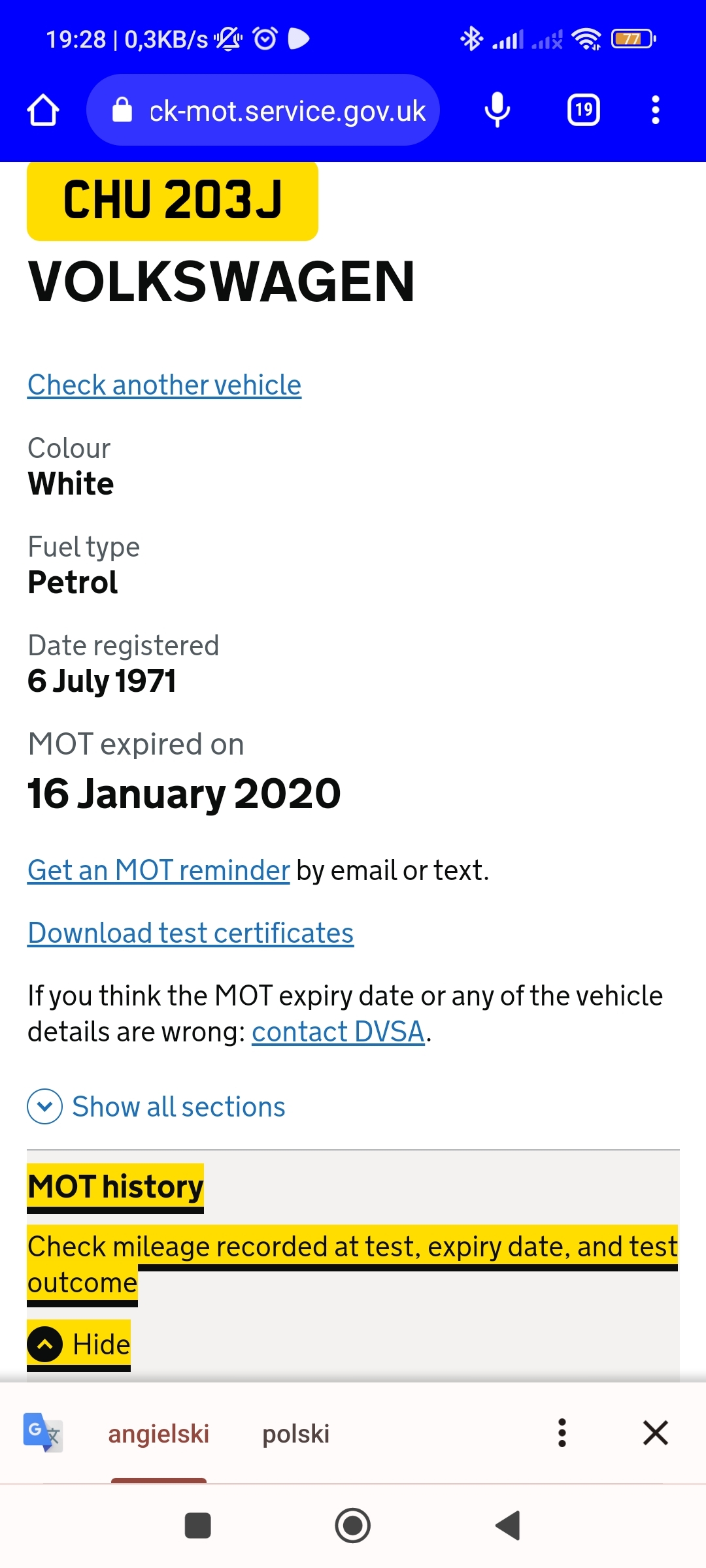Tap the voice search microphone icon

point(497,110)
